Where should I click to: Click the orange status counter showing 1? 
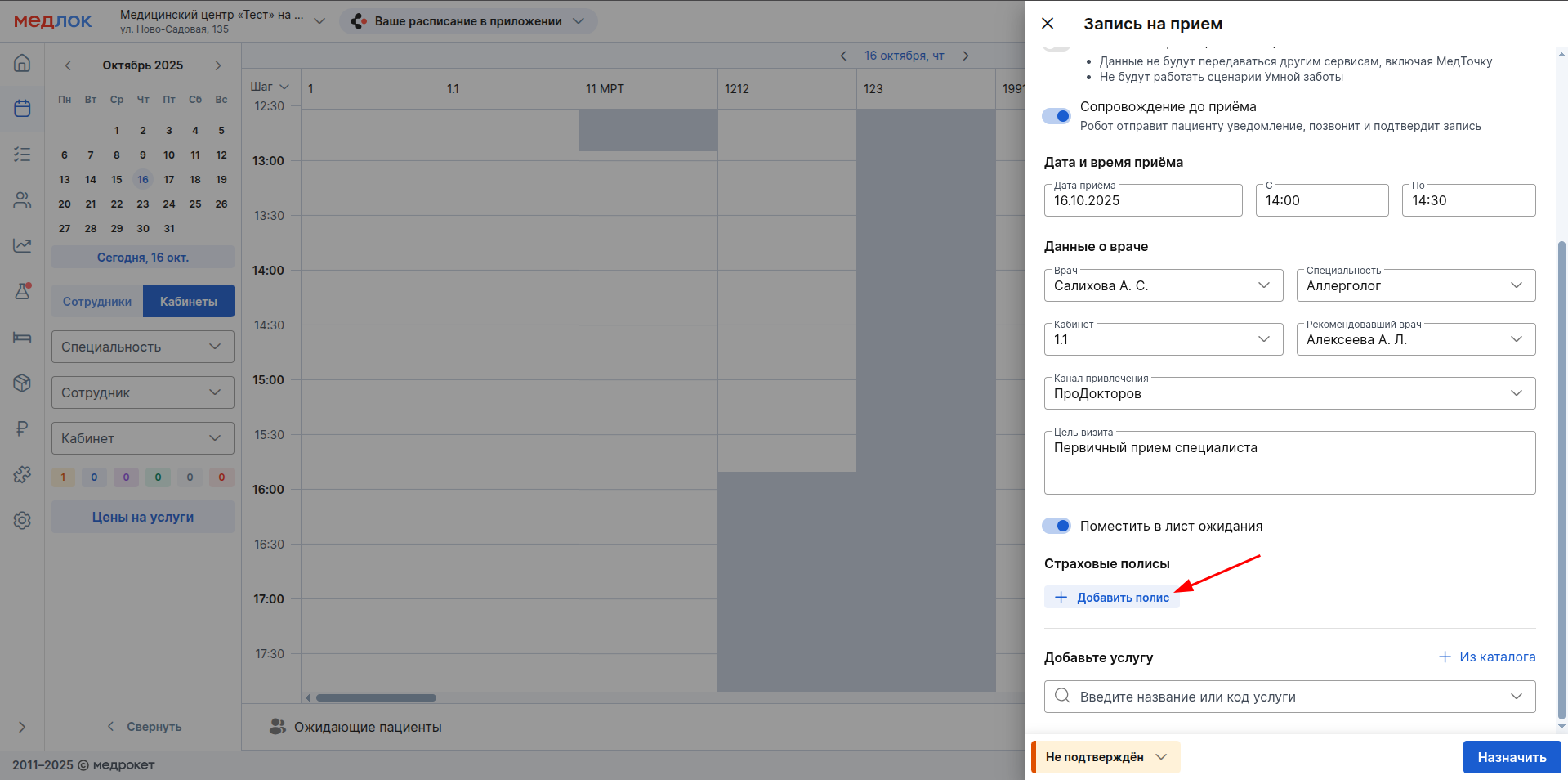point(63,477)
